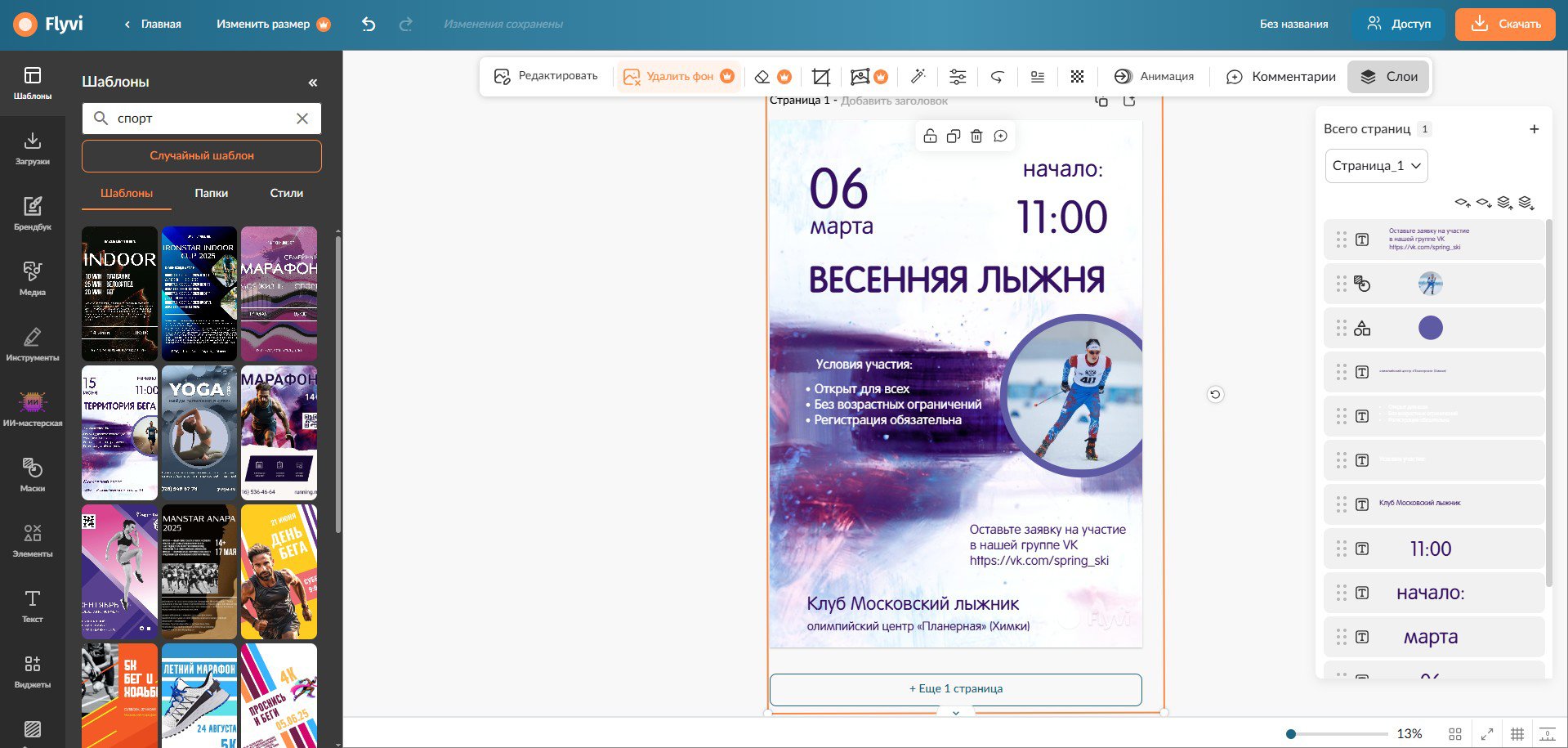1568x748 pixels.
Task: Delete the selected element with trash icon
Action: point(976,137)
